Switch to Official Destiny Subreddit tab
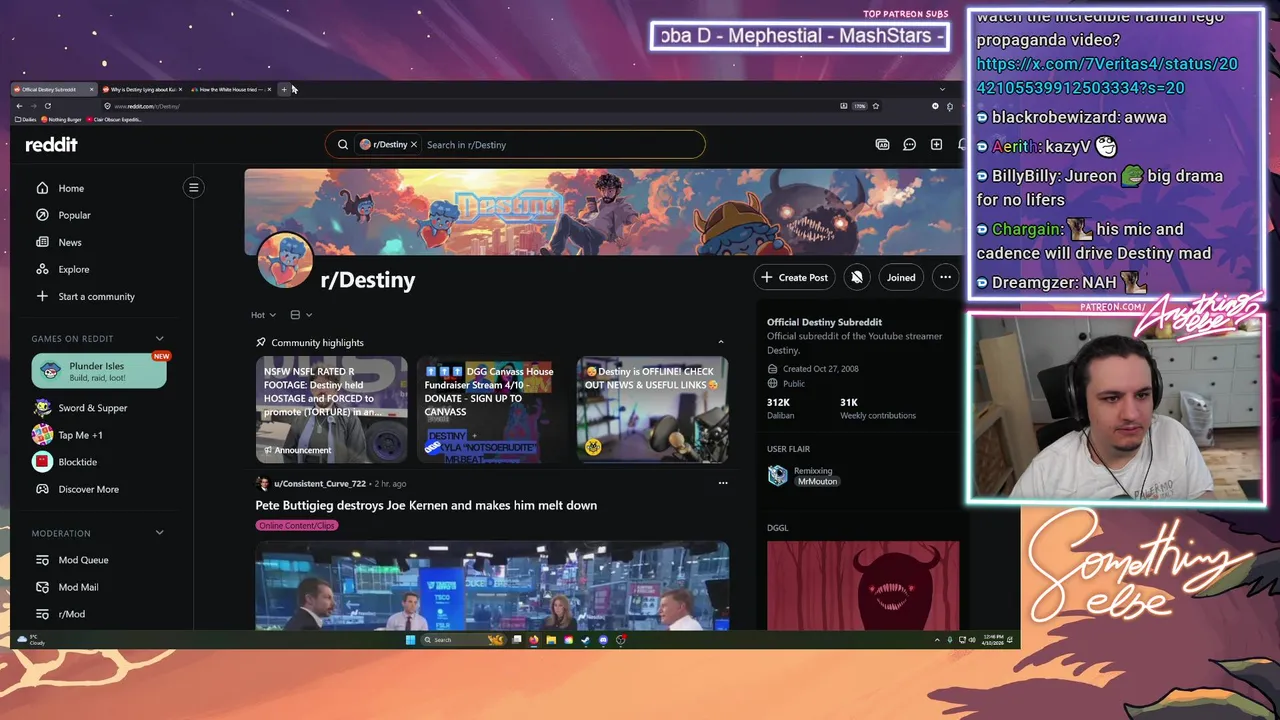The image size is (1280, 720). pos(52,89)
